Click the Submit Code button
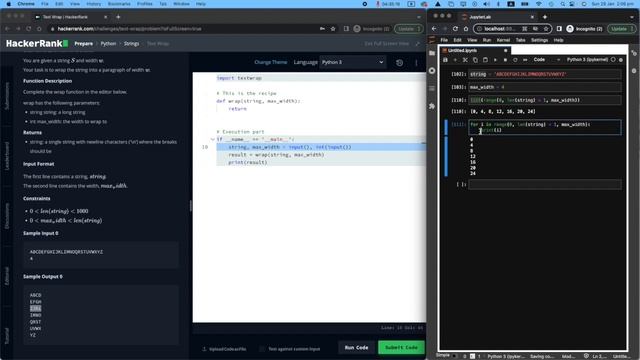 point(401,348)
